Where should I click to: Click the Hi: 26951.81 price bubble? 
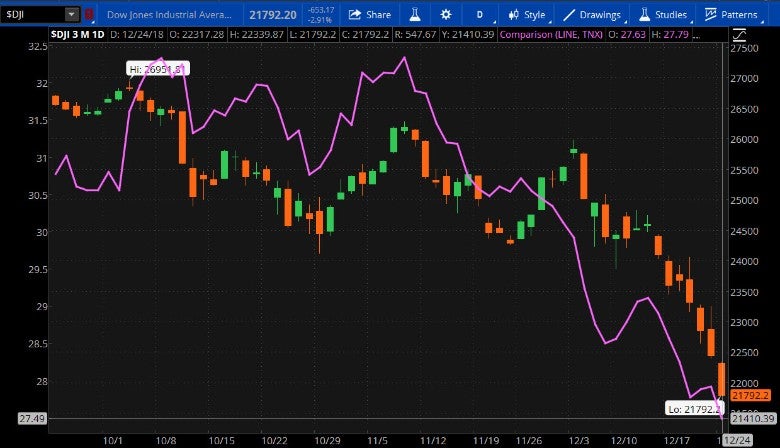click(158, 69)
